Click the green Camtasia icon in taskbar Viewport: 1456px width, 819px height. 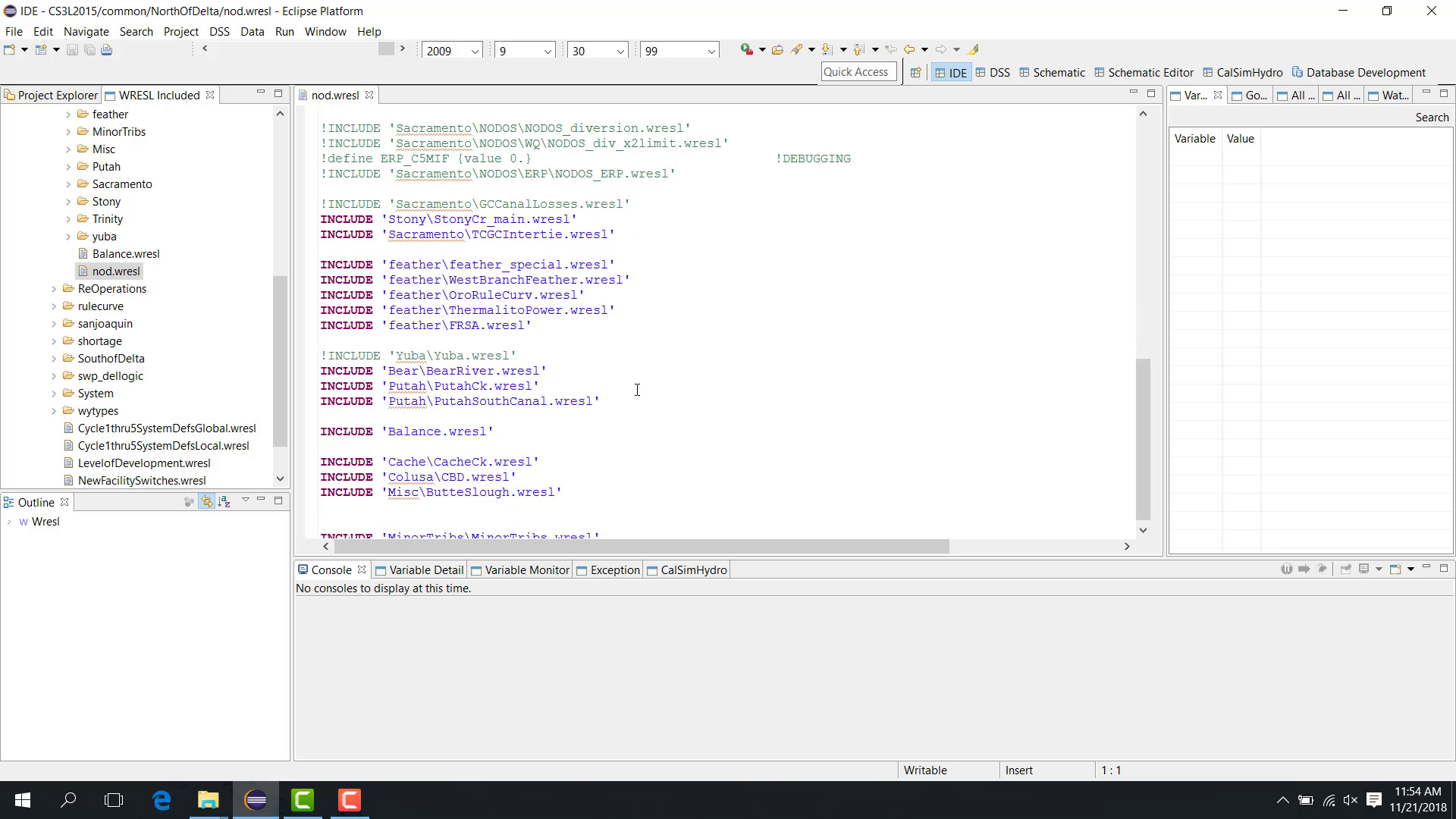click(303, 800)
